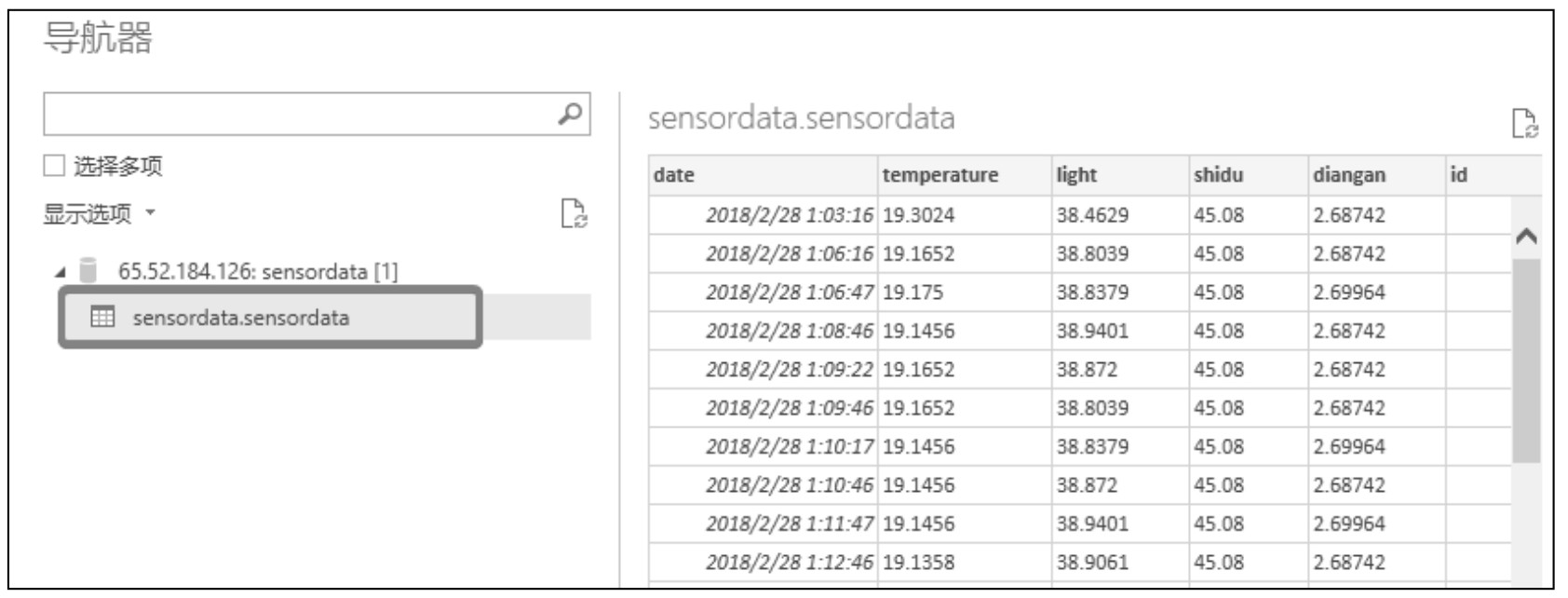Click the temperature column header
Image resolution: width=1568 pixels, height=598 pixels.
[x=965, y=175]
